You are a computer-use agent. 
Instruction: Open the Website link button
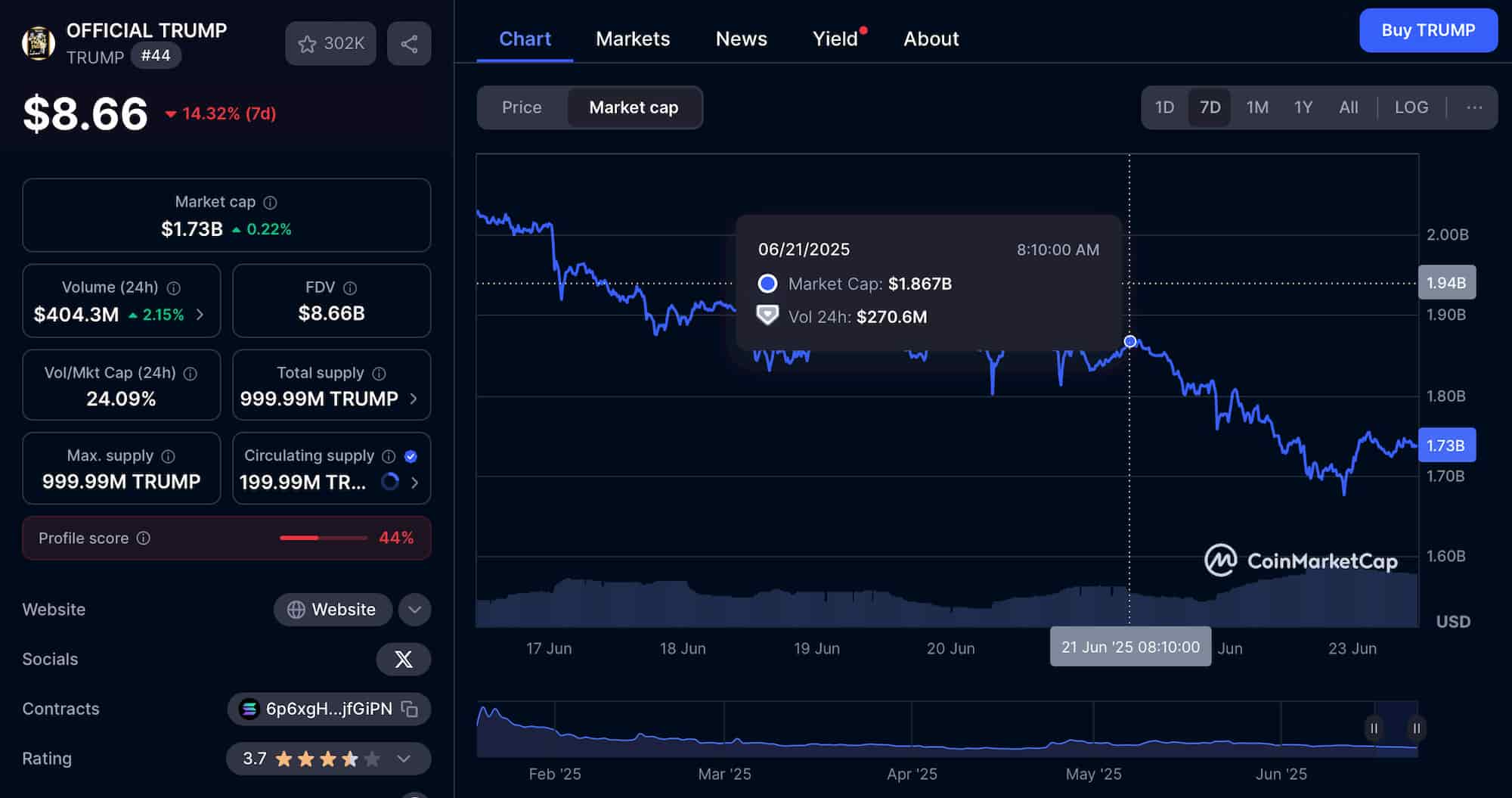point(333,610)
